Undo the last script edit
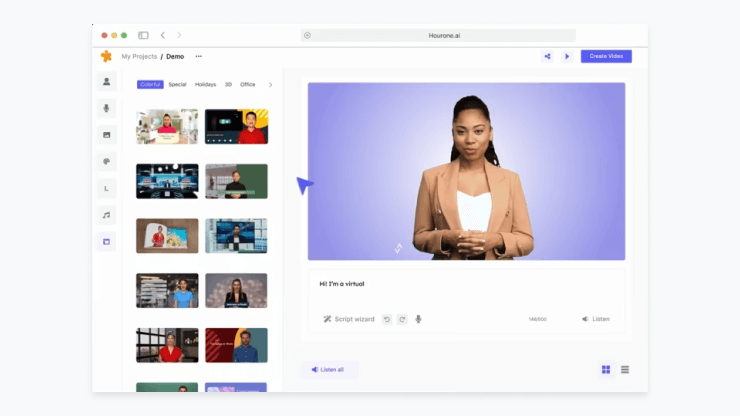Image resolution: width=740 pixels, height=416 pixels. 387,320
